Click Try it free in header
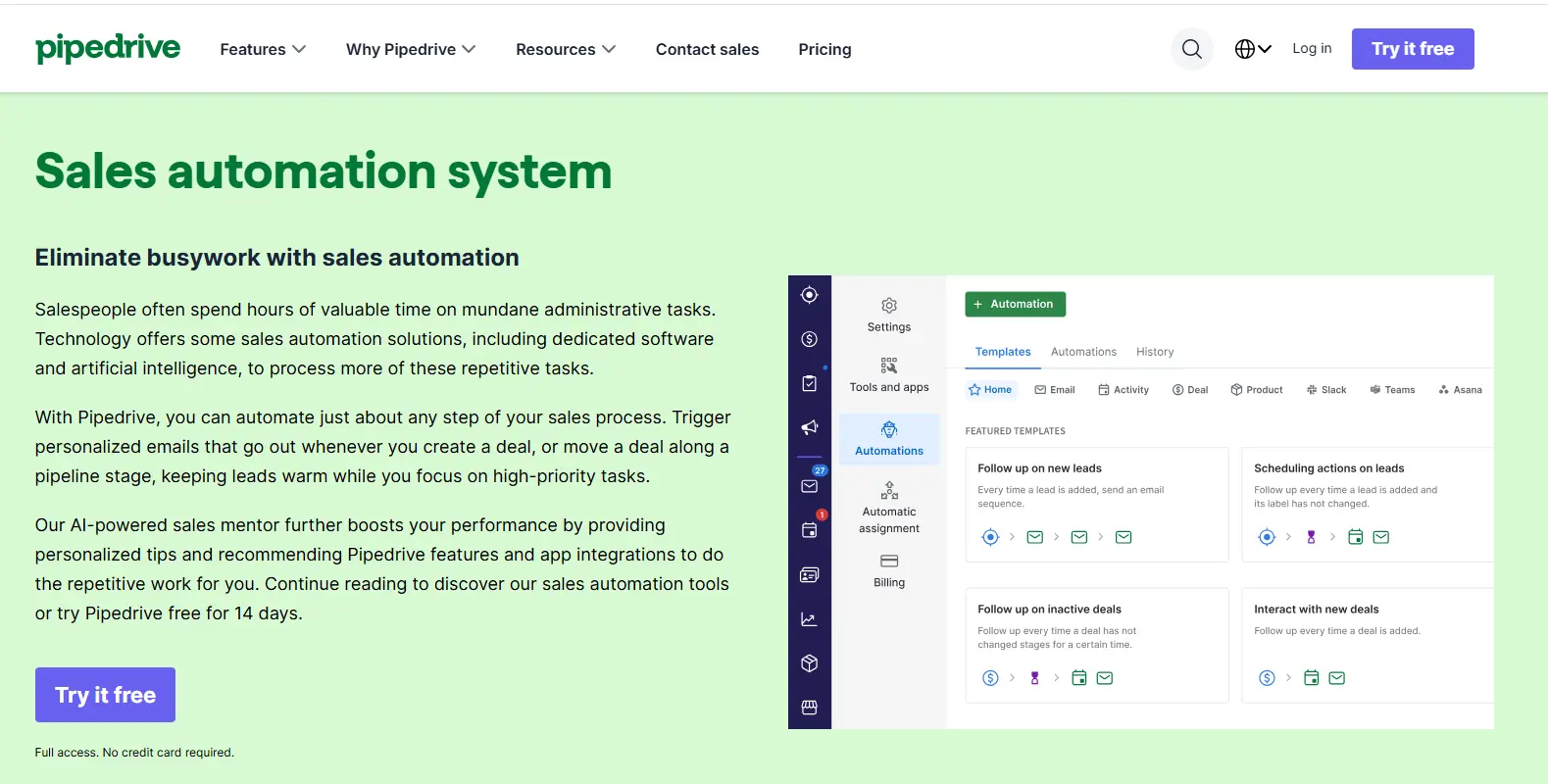Viewport: 1548px width, 784px height. 1413,49
